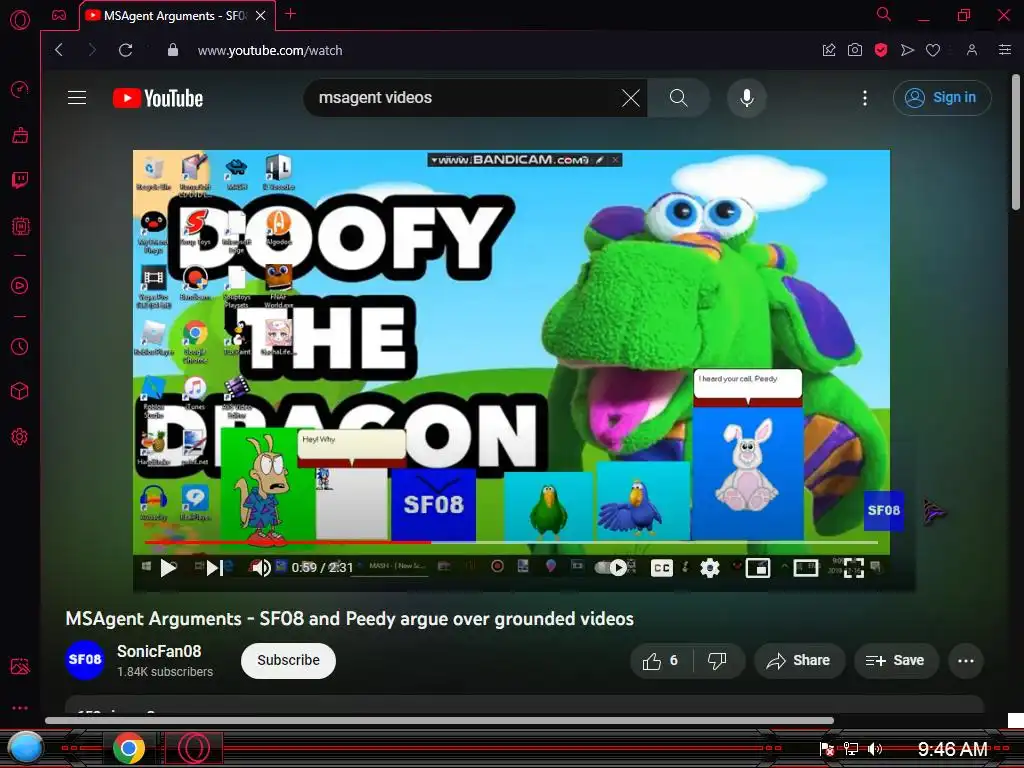Open YouTube settings three-dot menu
The image size is (1024, 768).
click(x=865, y=98)
